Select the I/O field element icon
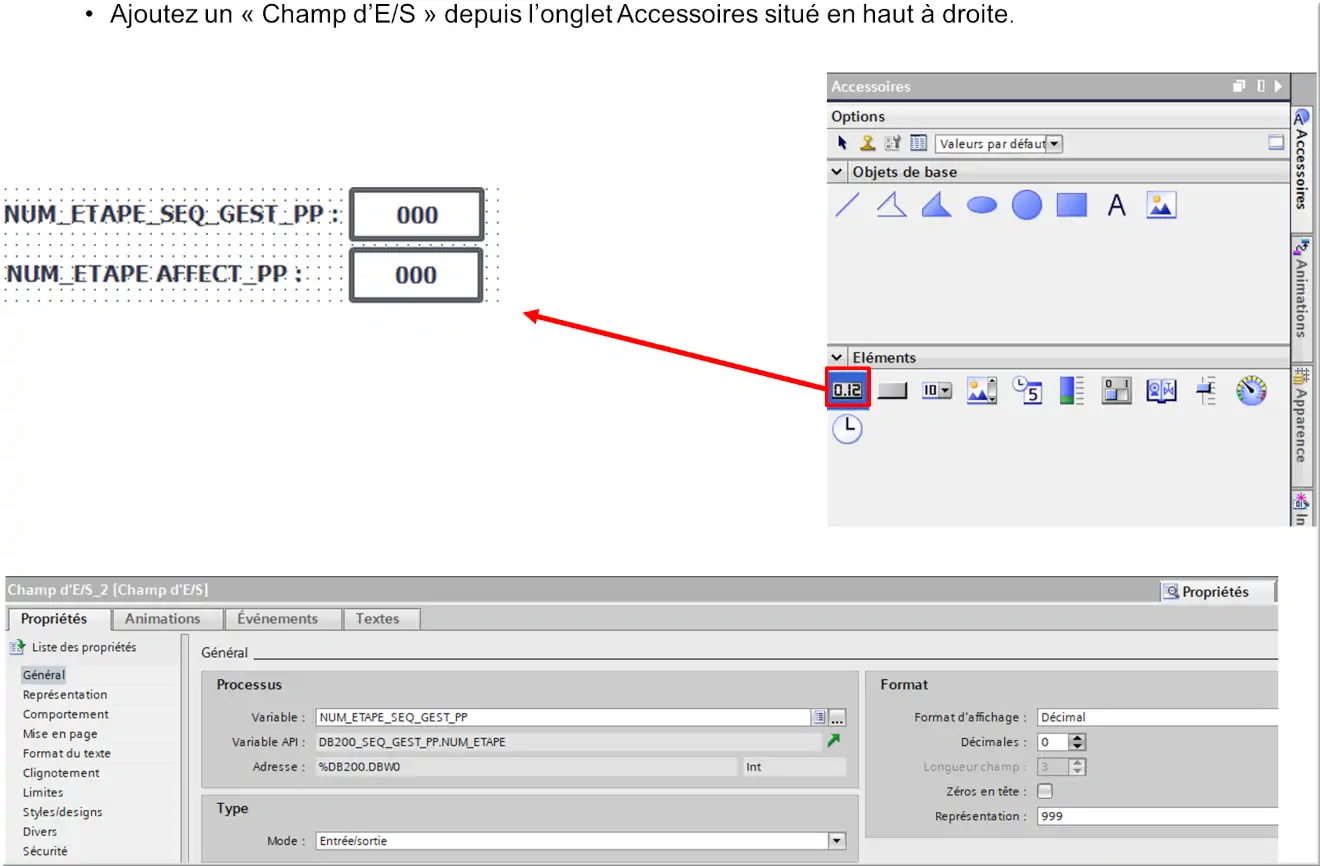Viewport: 1320px width, 866px height. pyautogui.click(x=848, y=390)
